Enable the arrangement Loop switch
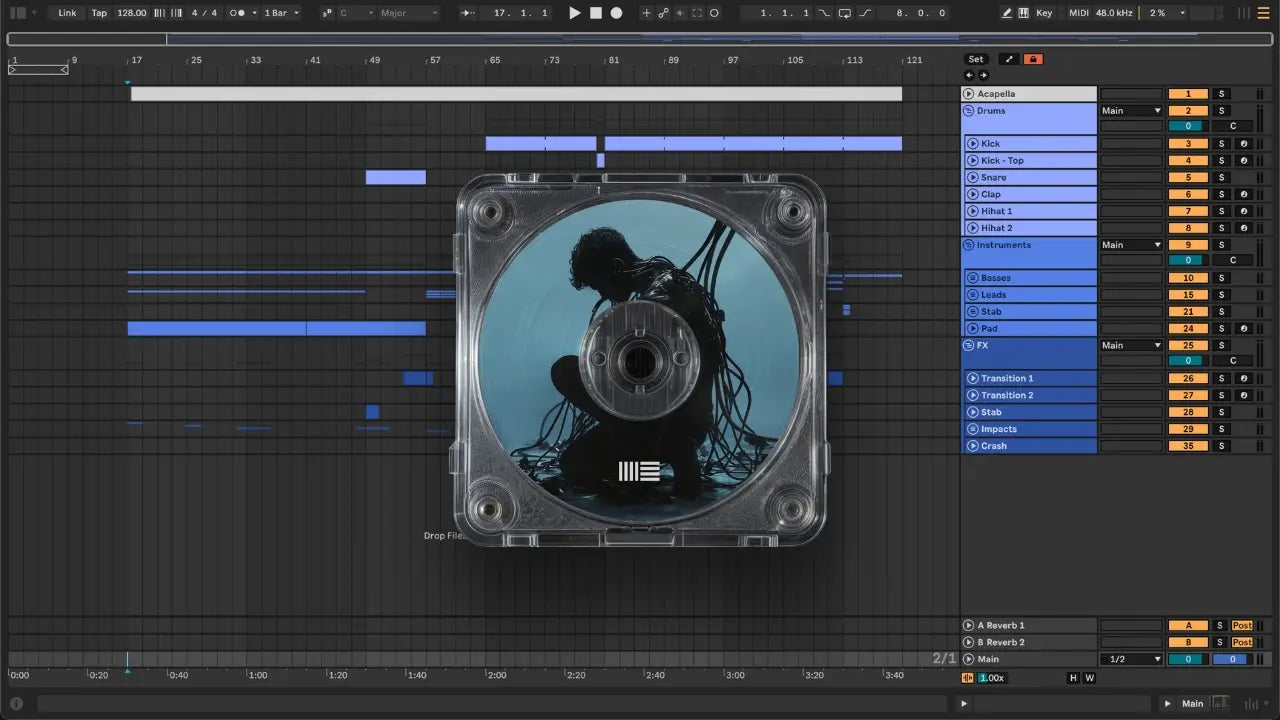This screenshot has width=1280, height=720. [845, 13]
